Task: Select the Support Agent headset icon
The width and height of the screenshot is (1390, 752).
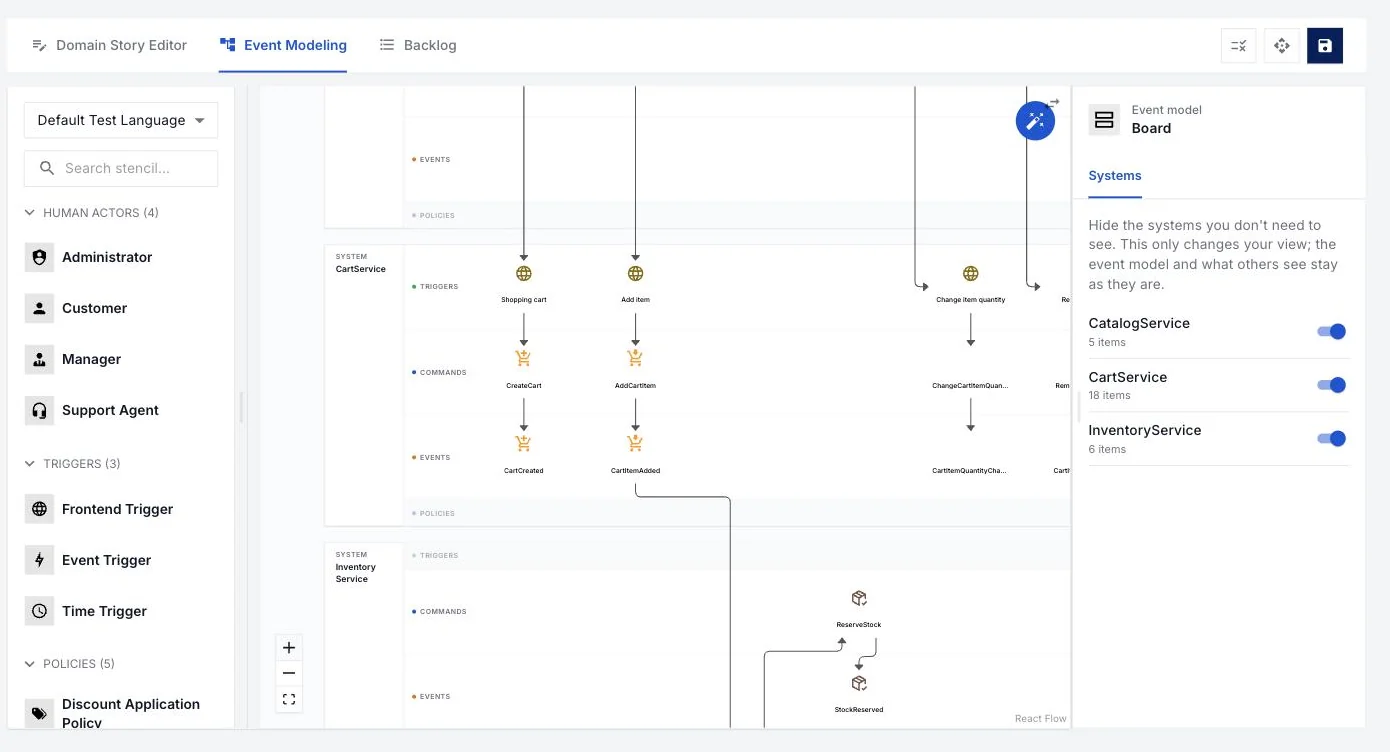Action: 39,410
